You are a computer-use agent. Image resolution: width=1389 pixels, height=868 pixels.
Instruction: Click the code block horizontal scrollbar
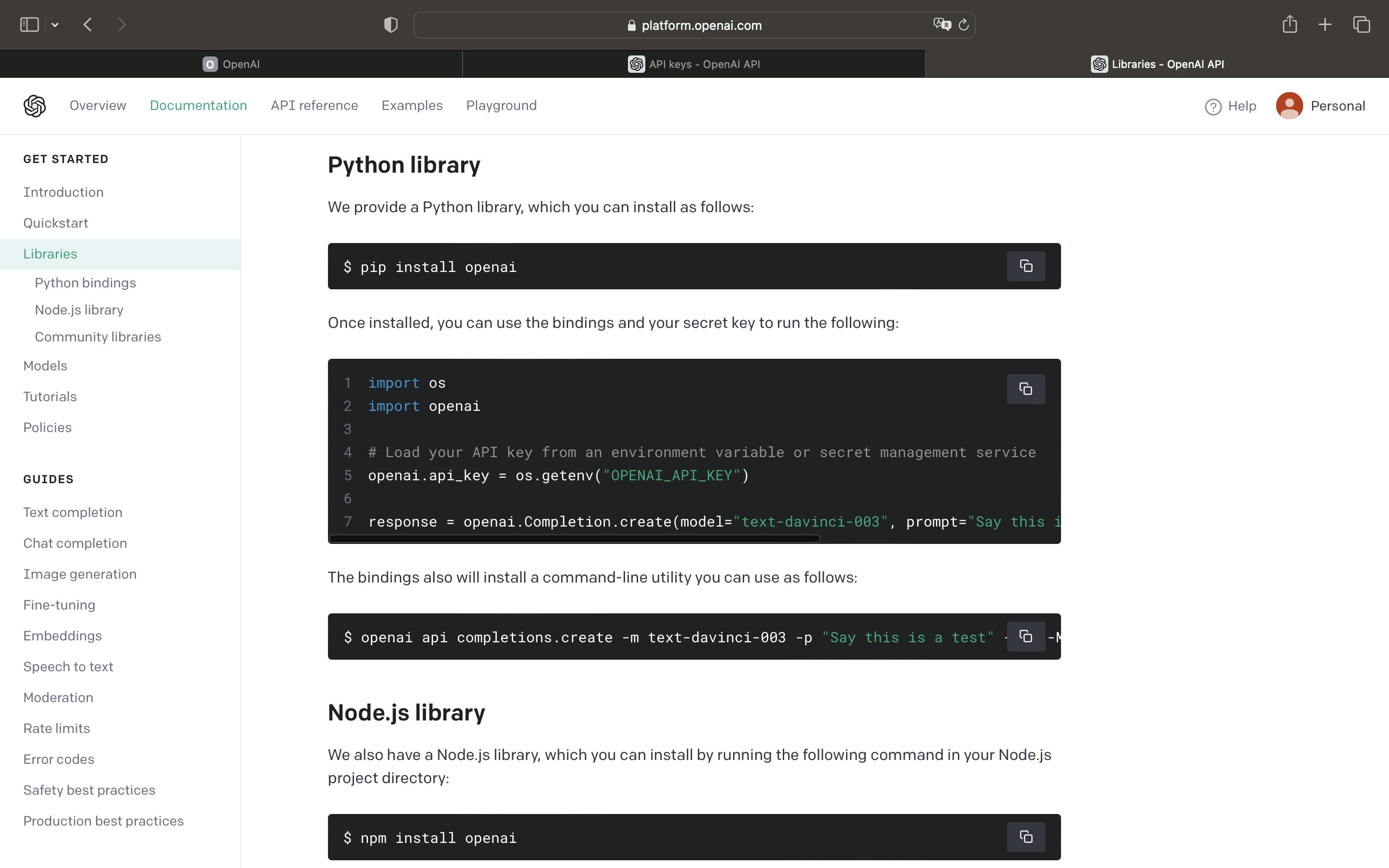pyautogui.click(x=574, y=539)
